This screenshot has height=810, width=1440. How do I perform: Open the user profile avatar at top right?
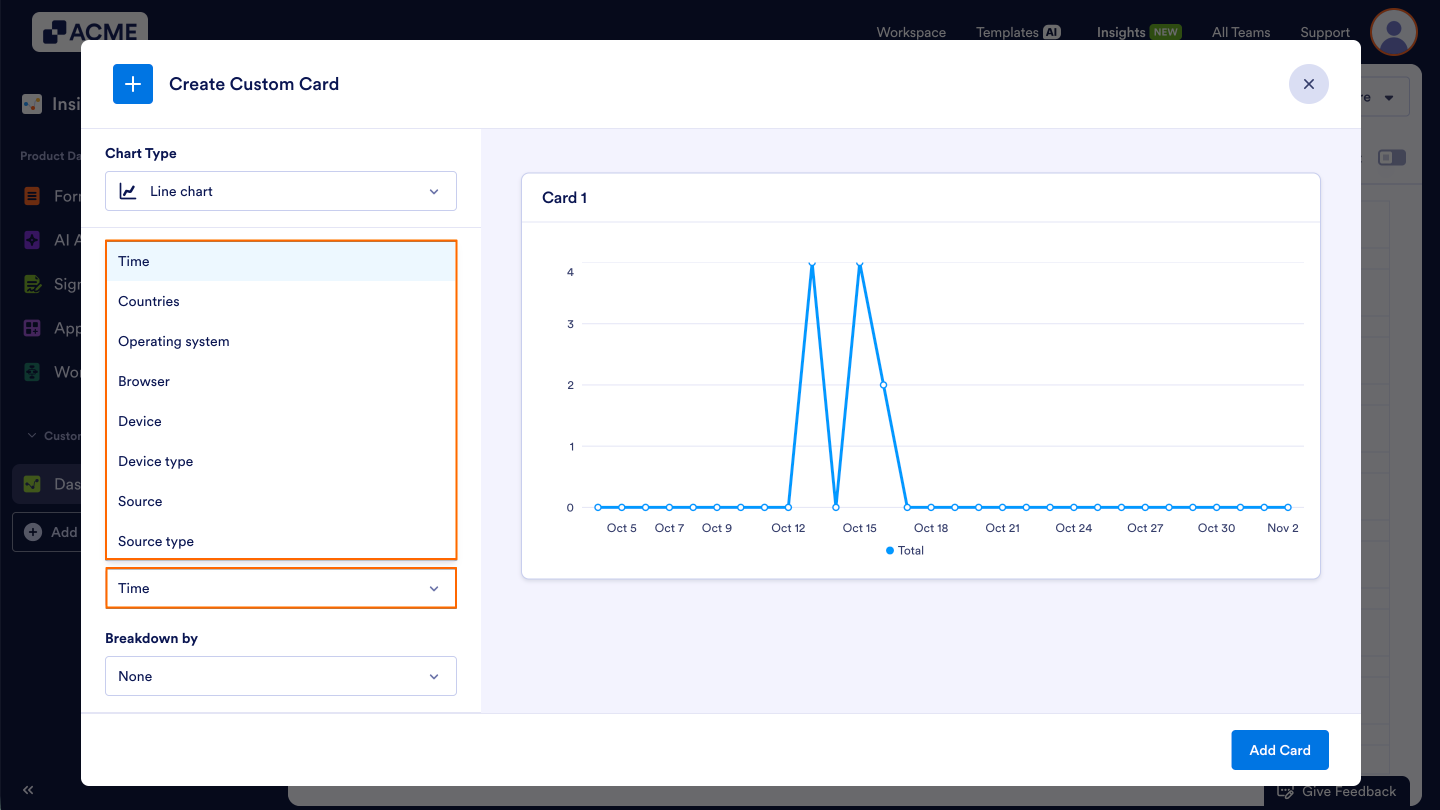click(x=1393, y=32)
